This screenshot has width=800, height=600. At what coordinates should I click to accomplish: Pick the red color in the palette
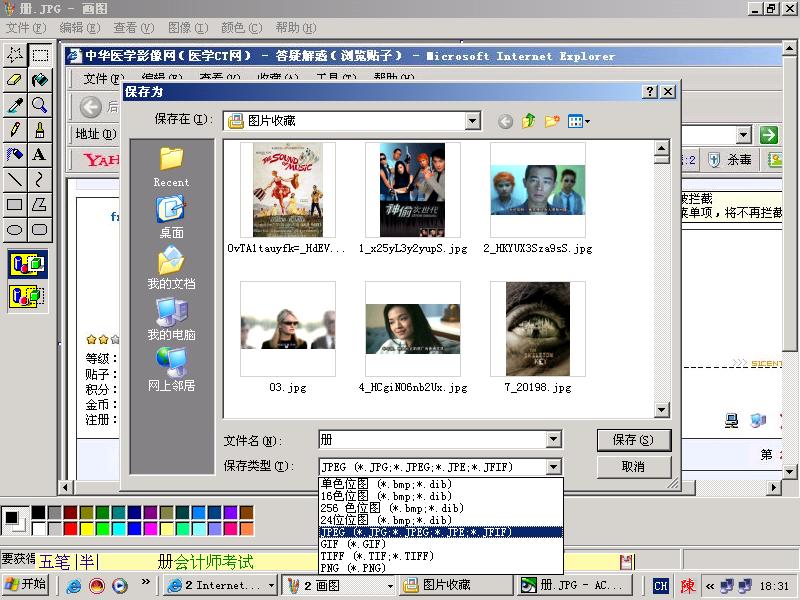coord(70,529)
